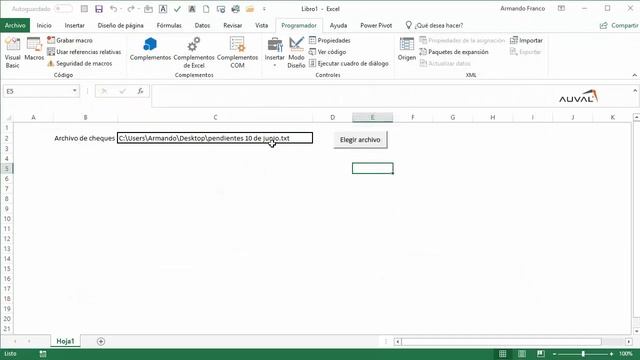
Task: Open the blue Complementos add-ins button
Action: pyautogui.click(x=150, y=49)
